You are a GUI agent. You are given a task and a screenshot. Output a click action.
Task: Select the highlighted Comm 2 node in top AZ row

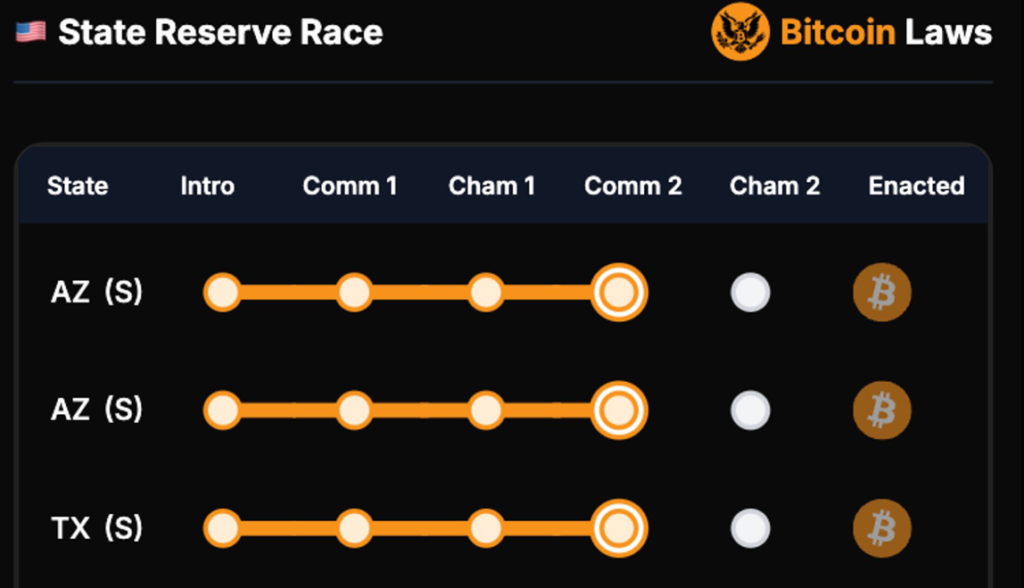point(618,292)
